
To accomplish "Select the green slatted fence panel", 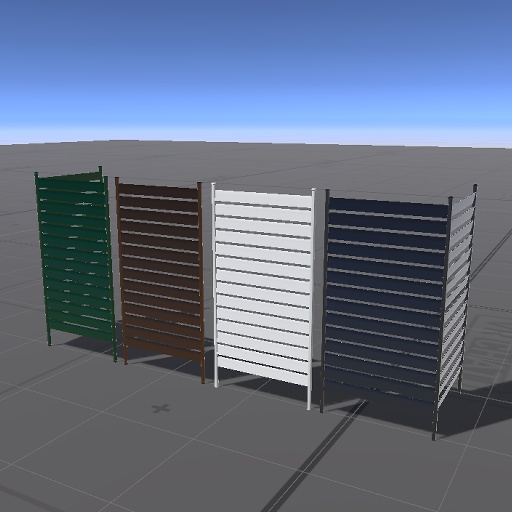I will pos(76,263).
